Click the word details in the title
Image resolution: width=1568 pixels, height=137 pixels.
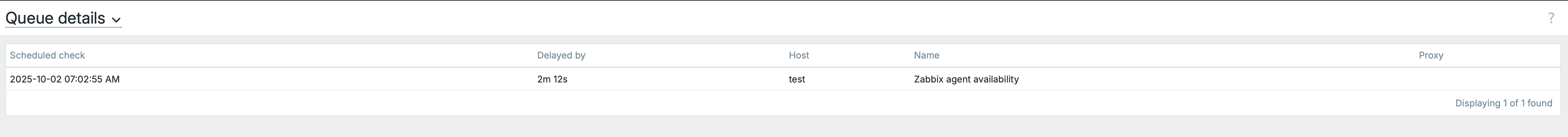[81, 19]
